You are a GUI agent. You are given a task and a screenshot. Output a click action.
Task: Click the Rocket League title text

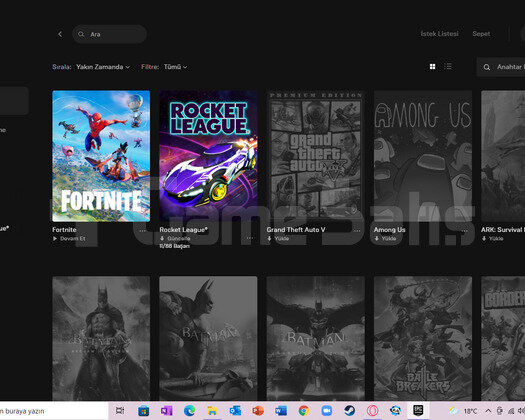click(183, 230)
